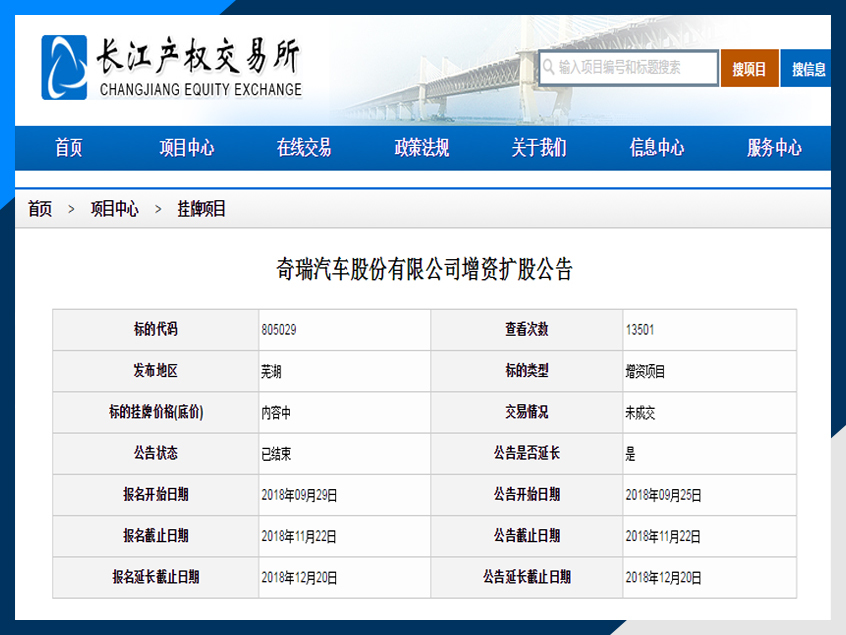The height and width of the screenshot is (635, 846).
Task: Open the 关于我们 section
Action: click(x=541, y=147)
